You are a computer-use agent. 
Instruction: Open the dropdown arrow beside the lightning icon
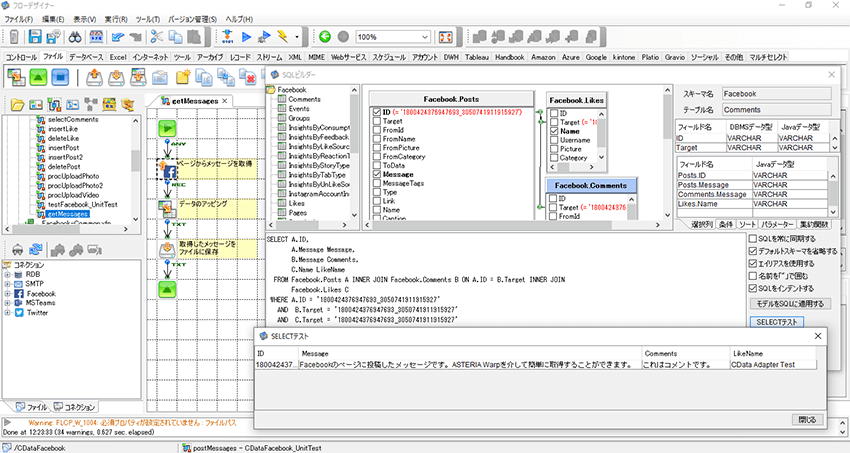tap(297, 37)
